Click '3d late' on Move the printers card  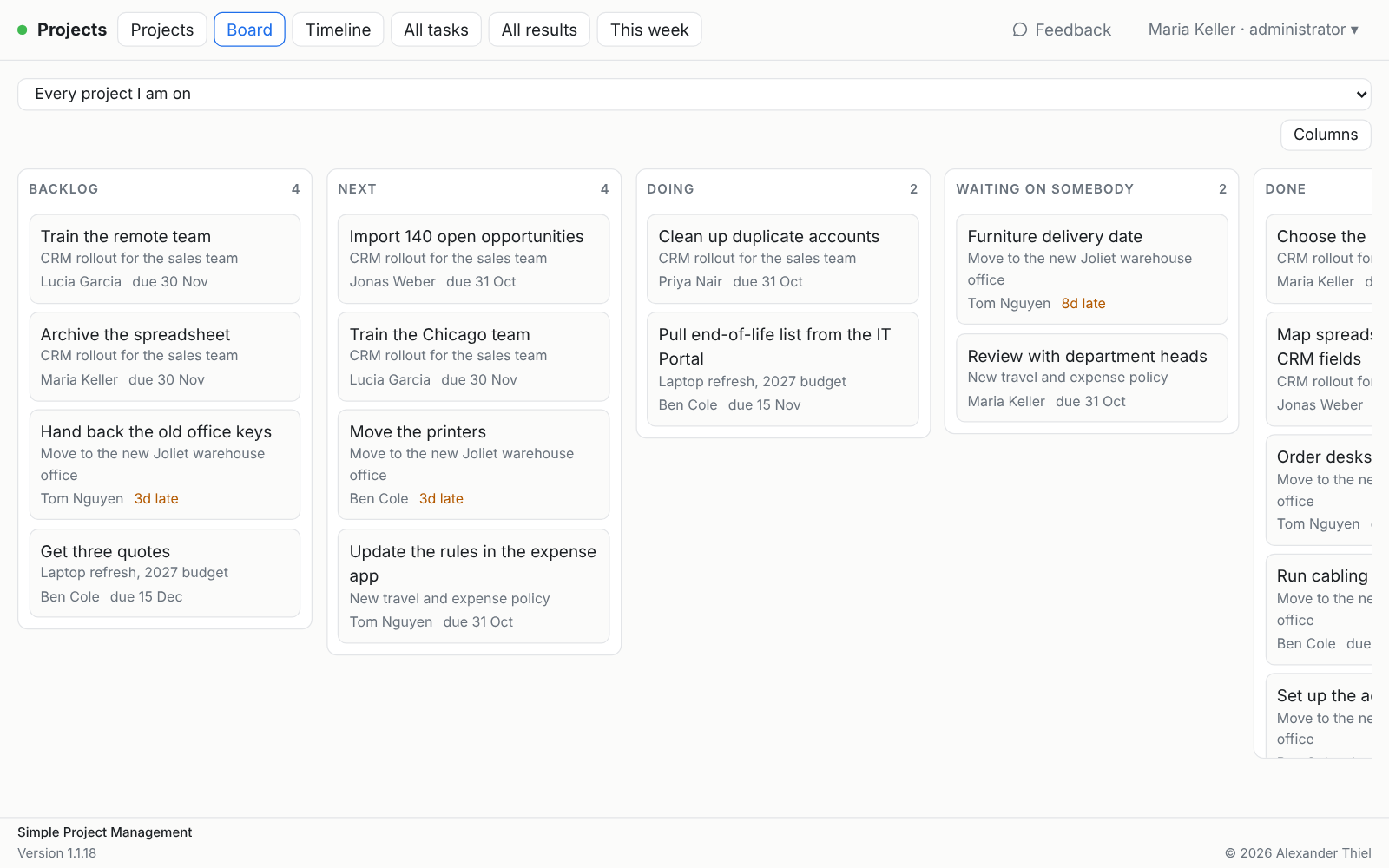point(441,499)
